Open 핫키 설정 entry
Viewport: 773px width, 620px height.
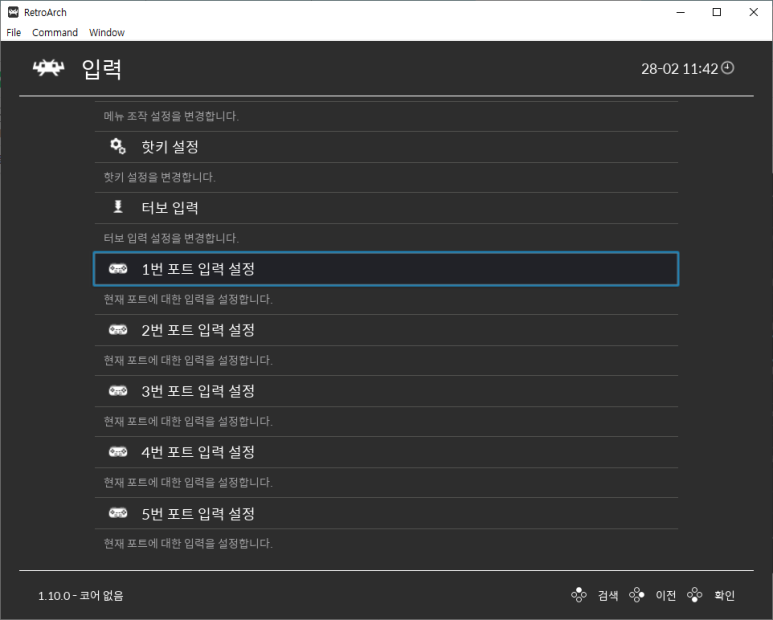point(386,147)
